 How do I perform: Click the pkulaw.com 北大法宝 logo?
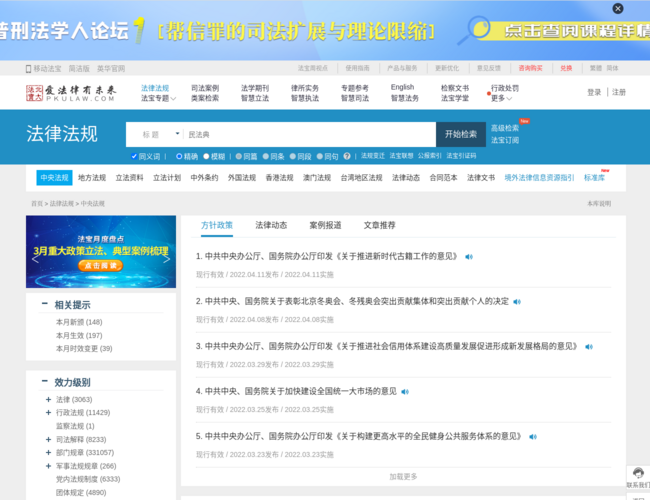[x=71, y=94]
